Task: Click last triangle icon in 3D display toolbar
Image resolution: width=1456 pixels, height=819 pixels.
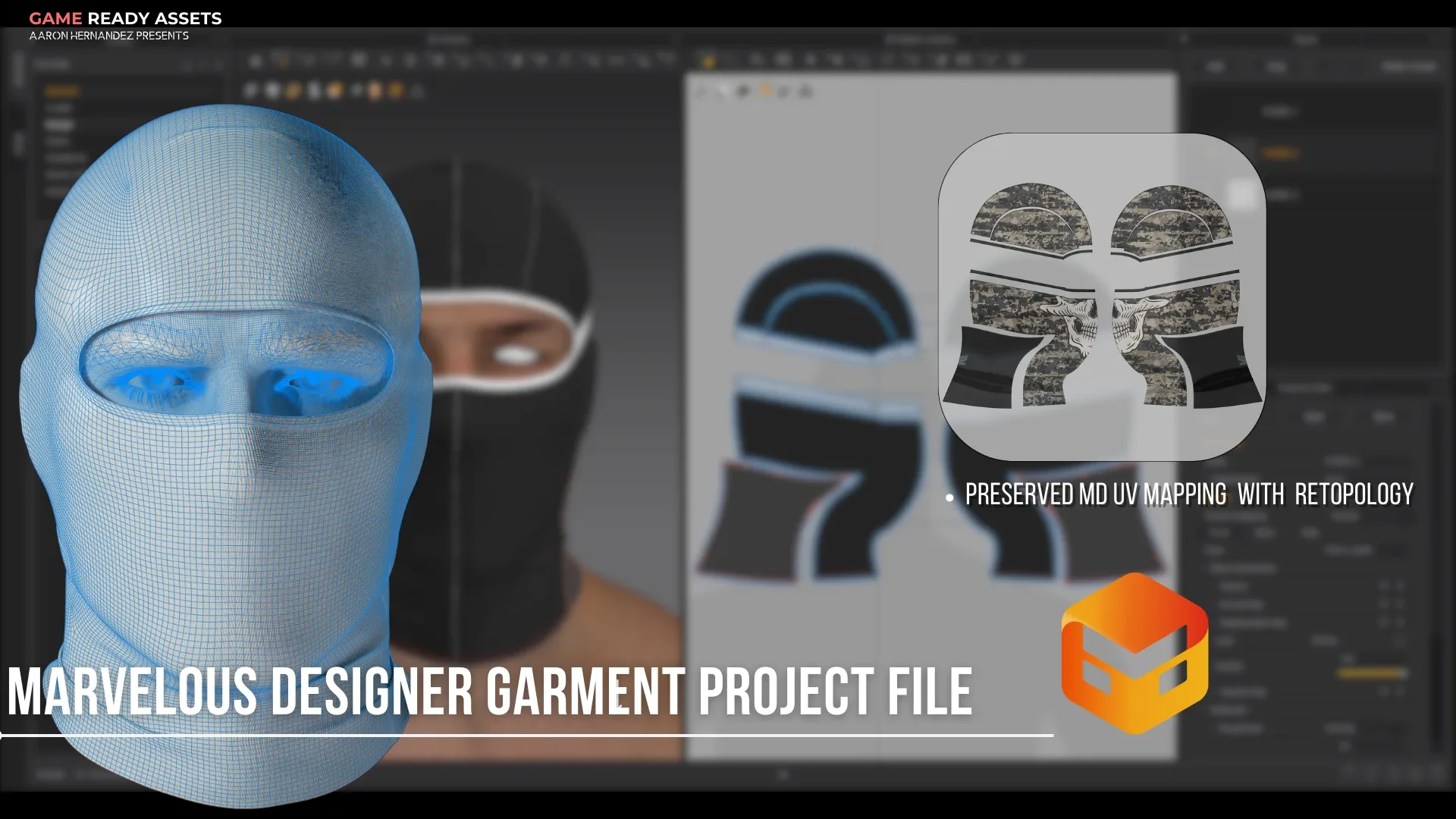Action: 416,91
